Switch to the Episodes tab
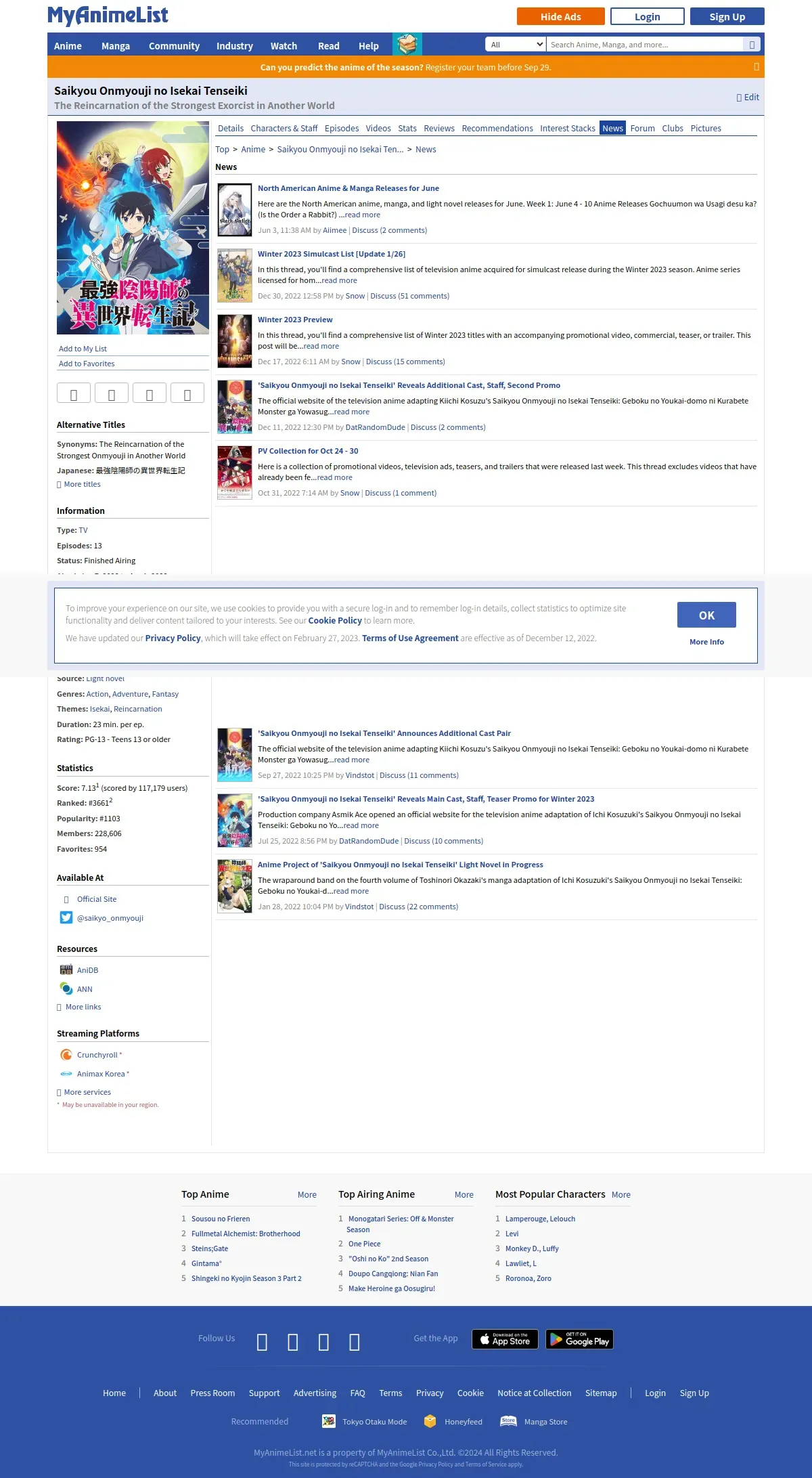This screenshot has height=1478, width=812. 342,128
